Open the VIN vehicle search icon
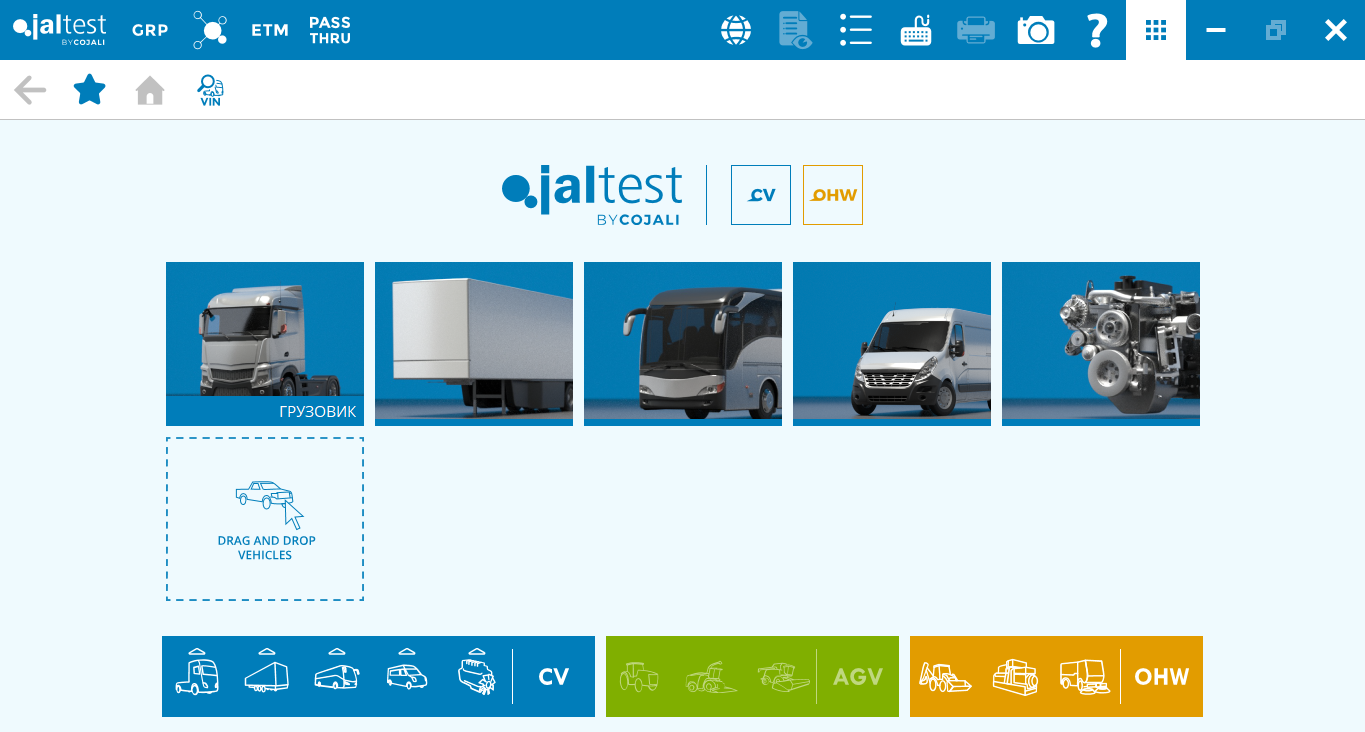The width and height of the screenshot is (1365, 732). tap(210, 91)
